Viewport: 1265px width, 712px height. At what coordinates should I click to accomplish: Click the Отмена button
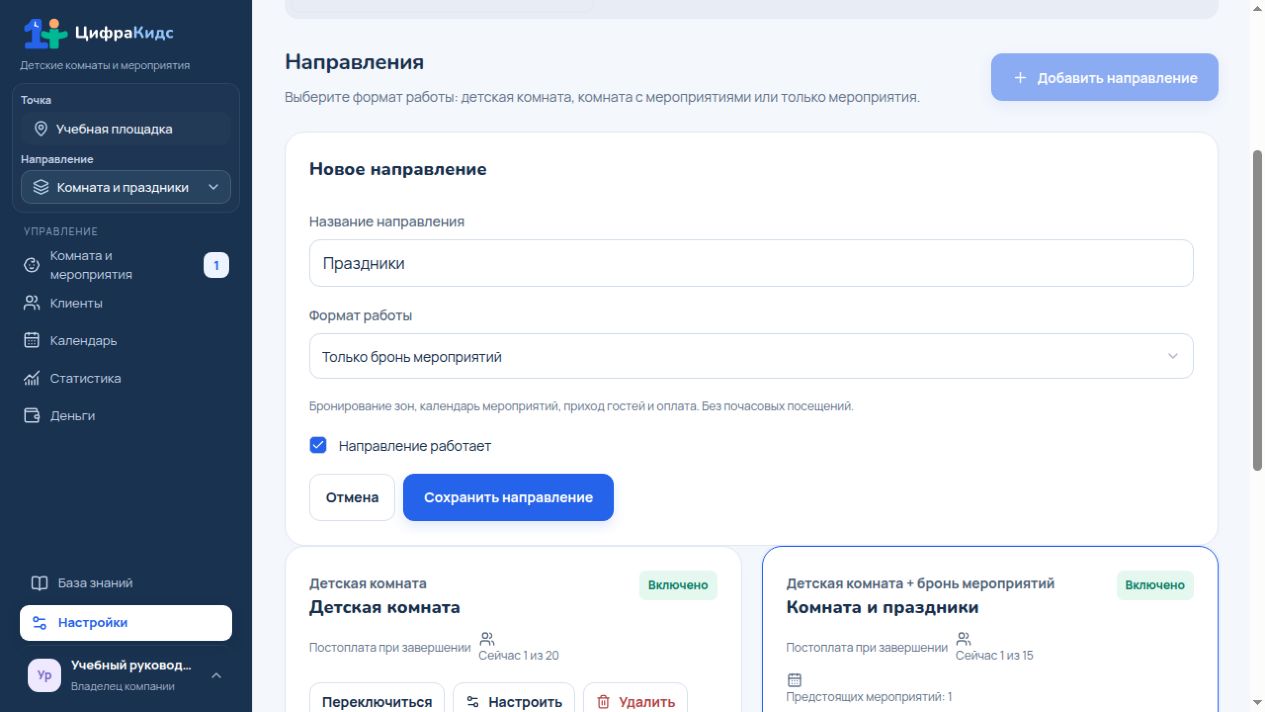352,497
